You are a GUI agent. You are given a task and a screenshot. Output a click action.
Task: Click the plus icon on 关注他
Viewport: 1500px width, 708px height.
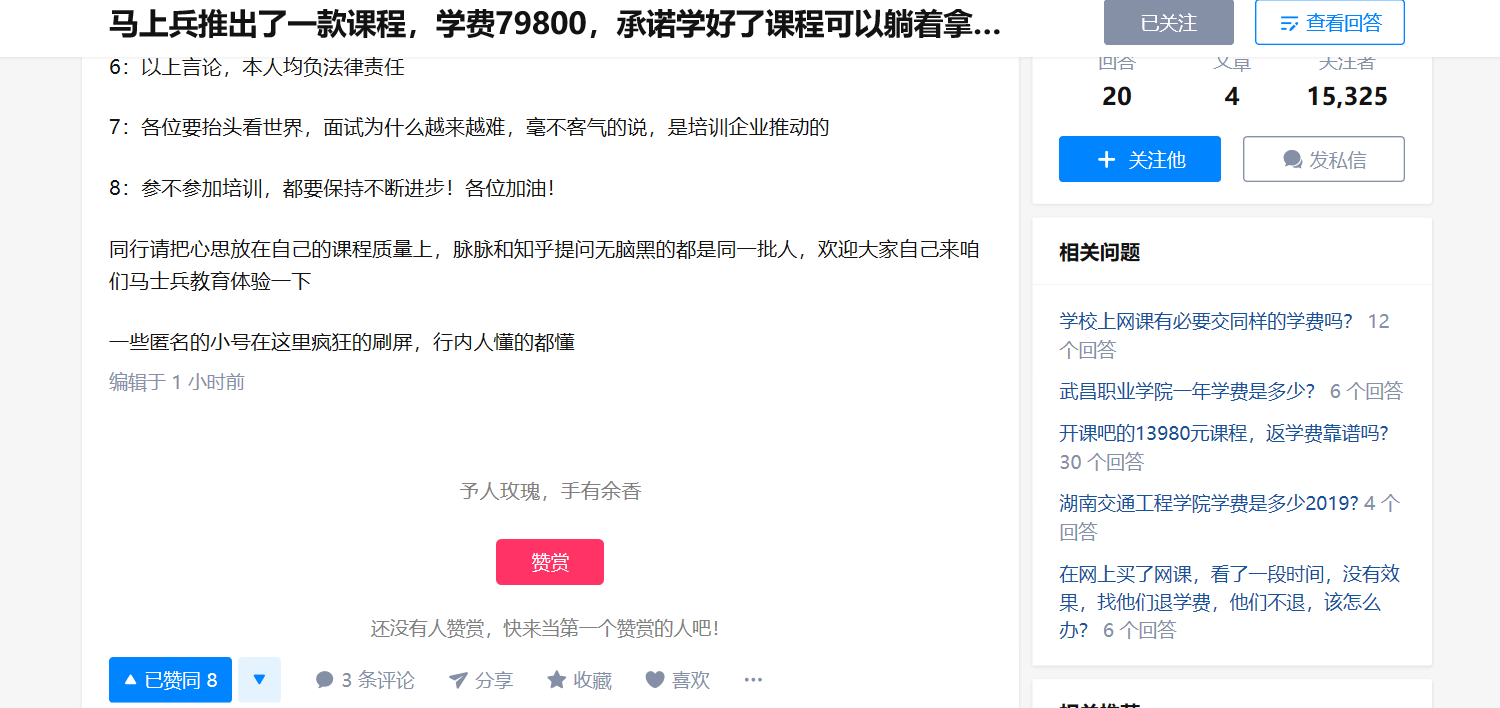[1106, 159]
